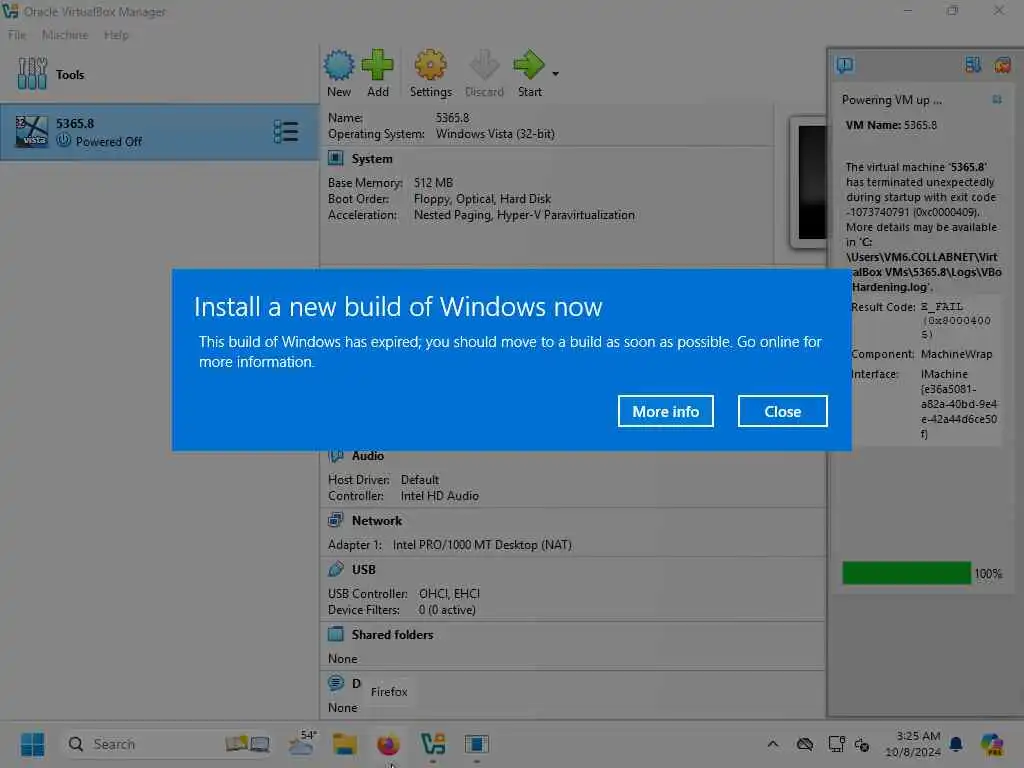The height and width of the screenshot is (768, 1024).
Task: Open the clock showing 3:25 AM
Action: 912,744
